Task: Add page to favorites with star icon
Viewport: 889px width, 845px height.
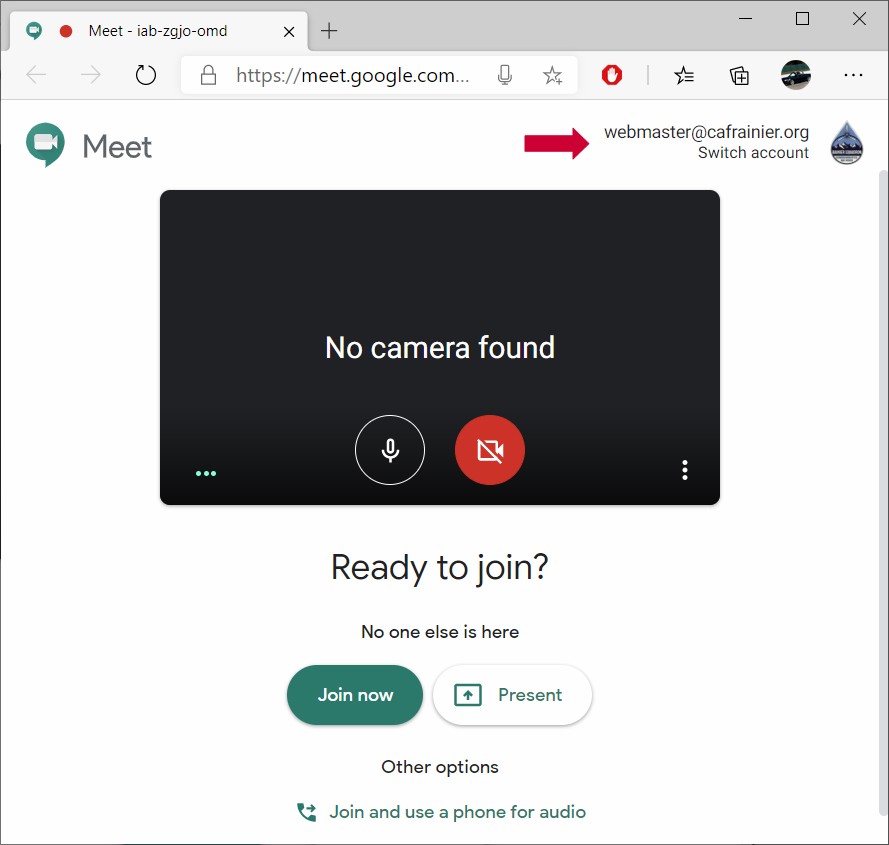Action: tap(552, 75)
